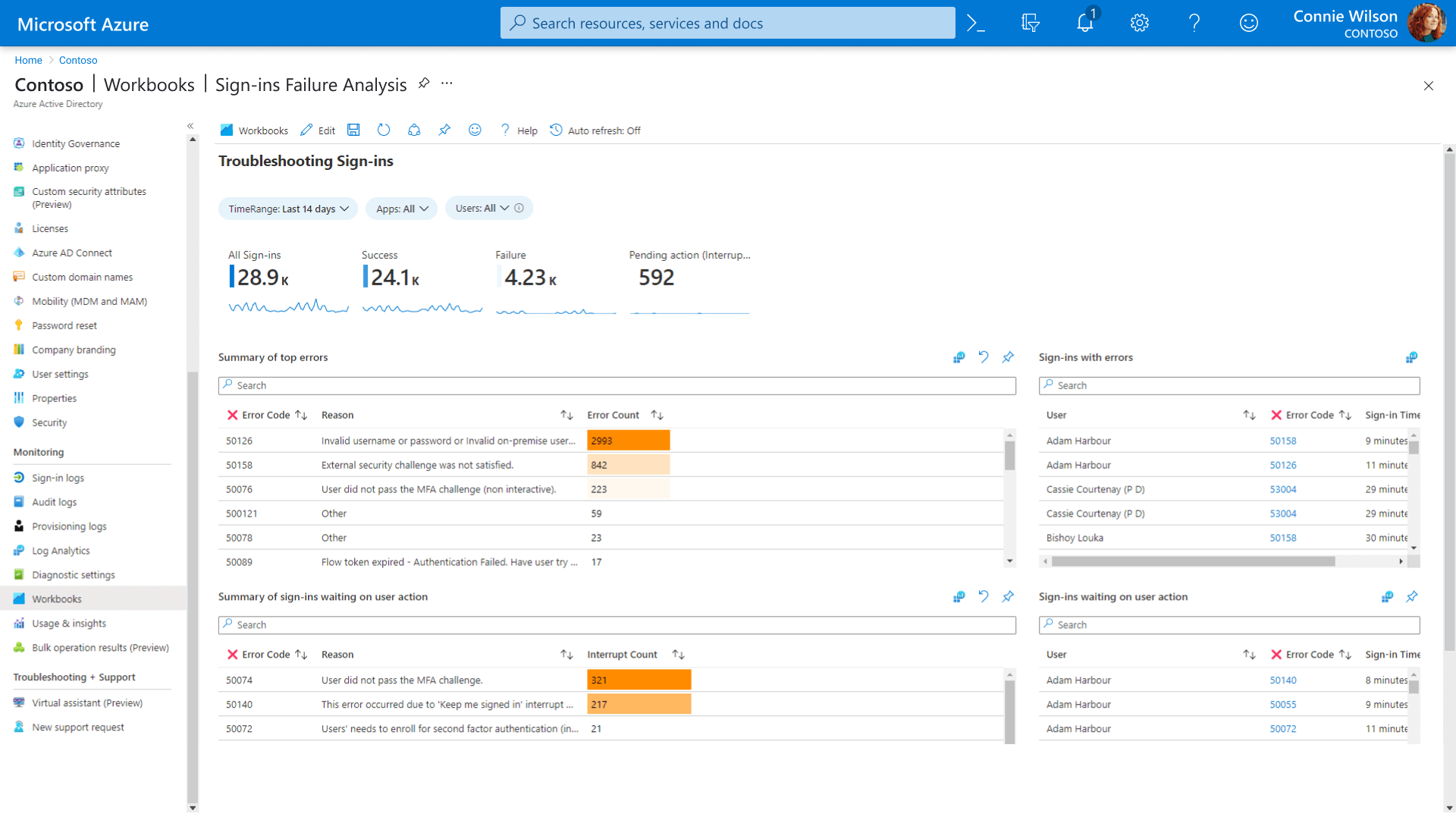Open Log Analytics from the sidebar
Screen dimensions: 1456x820
61,550
